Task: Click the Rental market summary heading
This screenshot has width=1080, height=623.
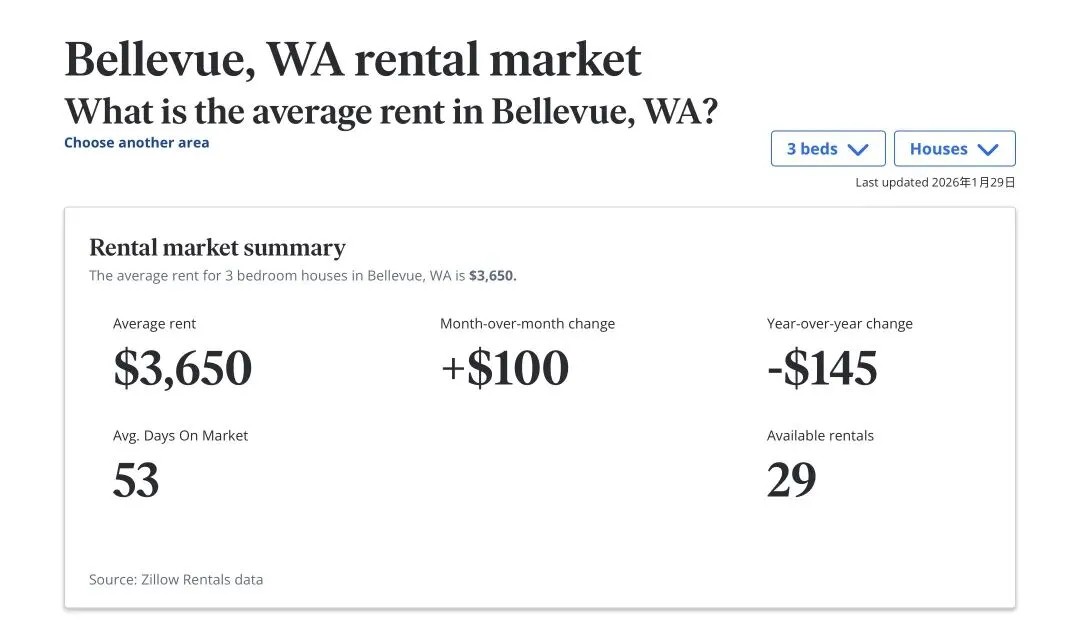Action: tap(217, 247)
